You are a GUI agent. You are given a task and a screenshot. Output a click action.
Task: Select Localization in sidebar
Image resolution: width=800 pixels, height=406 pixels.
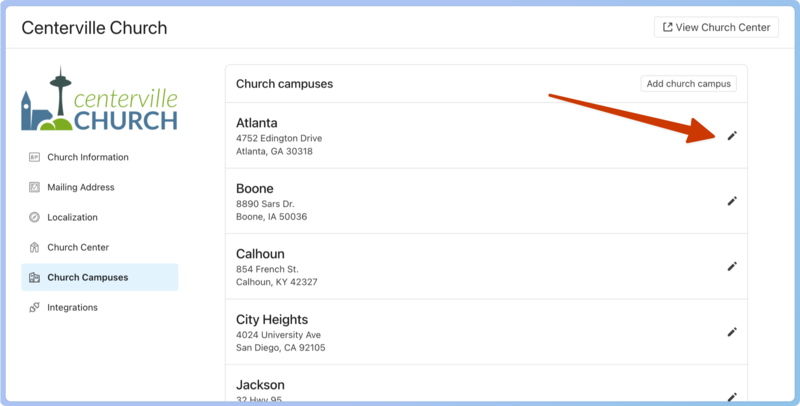[x=72, y=217]
